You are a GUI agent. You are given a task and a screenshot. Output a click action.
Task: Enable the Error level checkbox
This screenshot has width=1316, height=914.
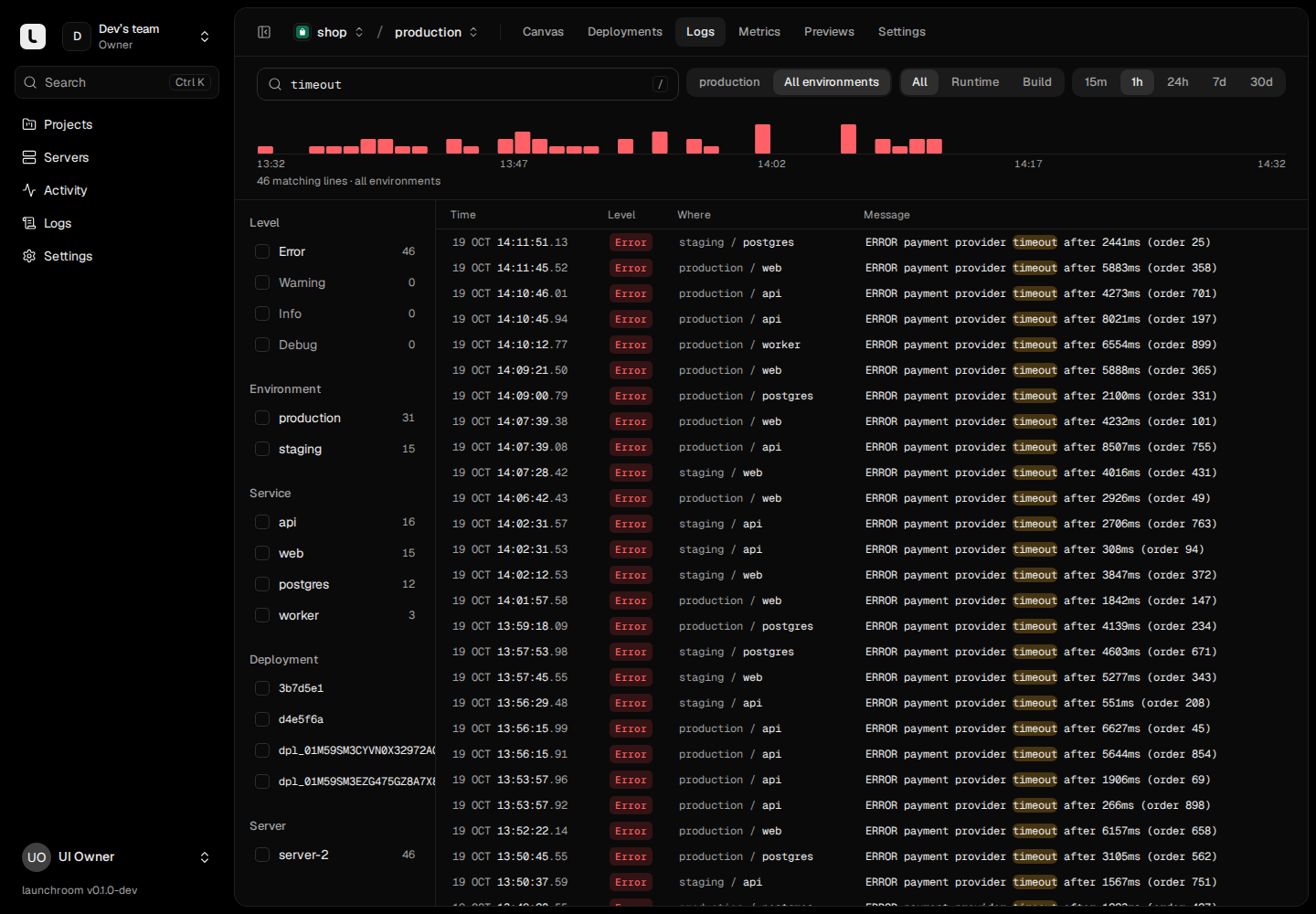[x=262, y=251]
